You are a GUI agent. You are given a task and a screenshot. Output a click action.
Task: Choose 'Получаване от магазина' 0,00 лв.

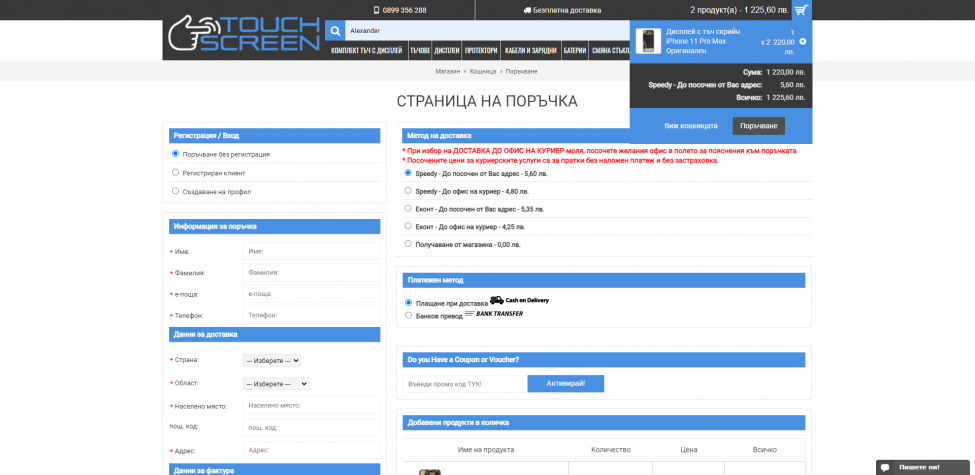pos(408,244)
